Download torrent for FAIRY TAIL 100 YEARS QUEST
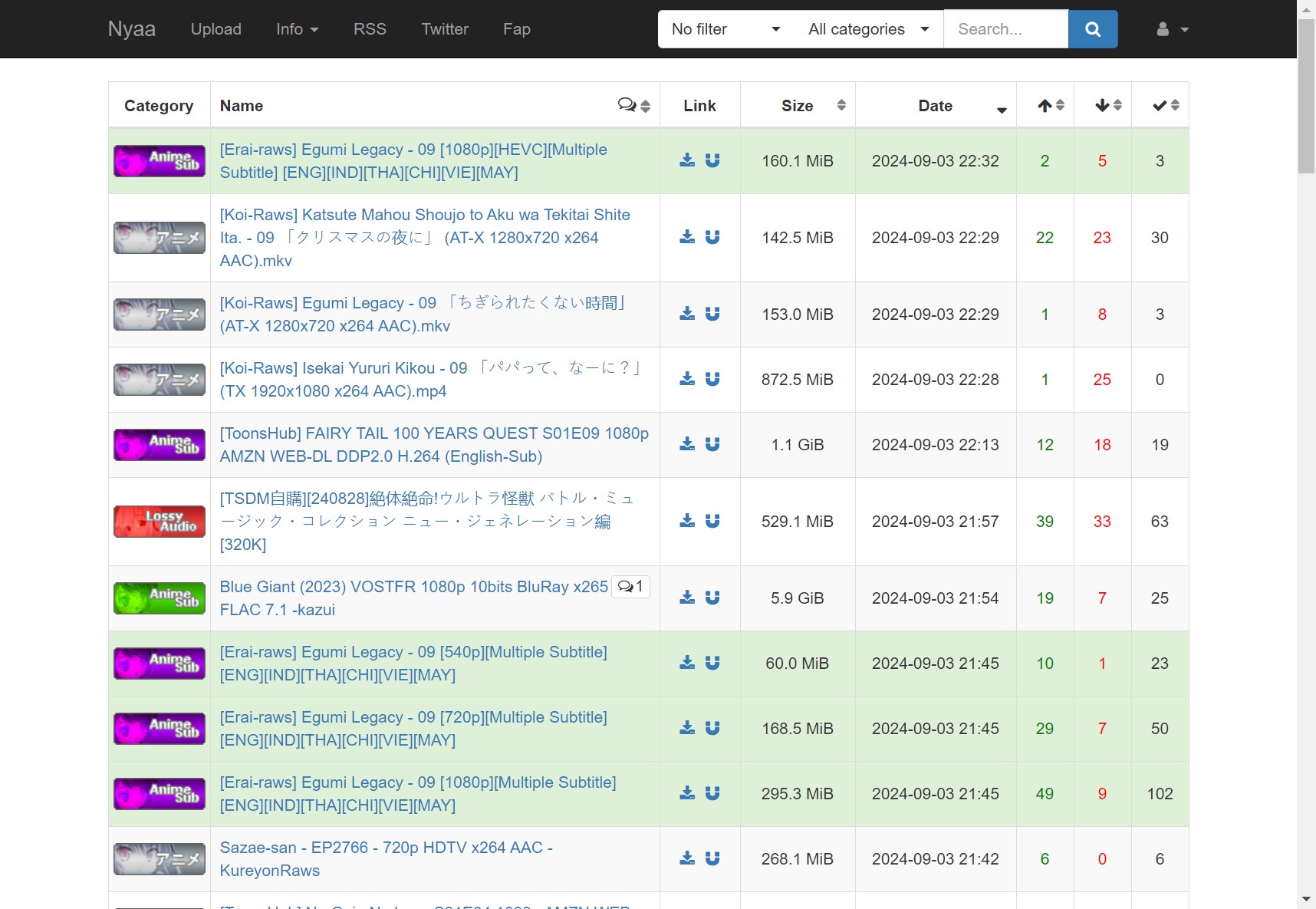This screenshot has height=909, width=1316. pyautogui.click(x=687, y=444)
